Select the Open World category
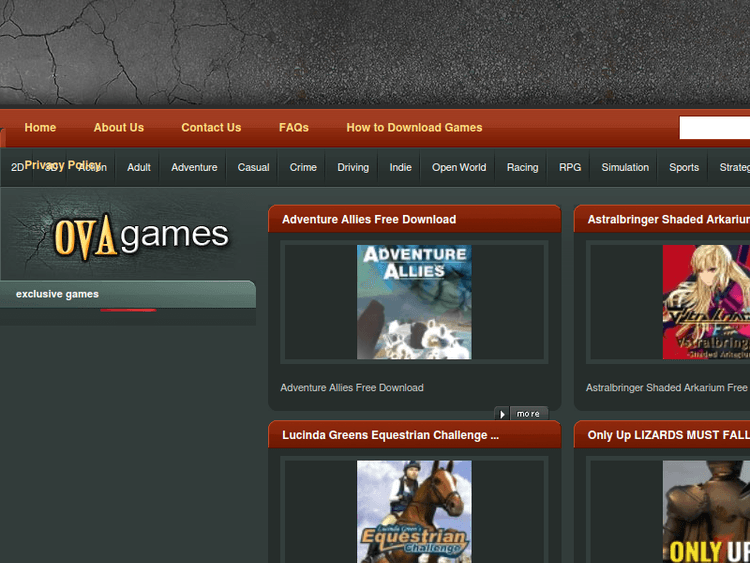This screenshot has height=563, width=750. pos(459,168)
